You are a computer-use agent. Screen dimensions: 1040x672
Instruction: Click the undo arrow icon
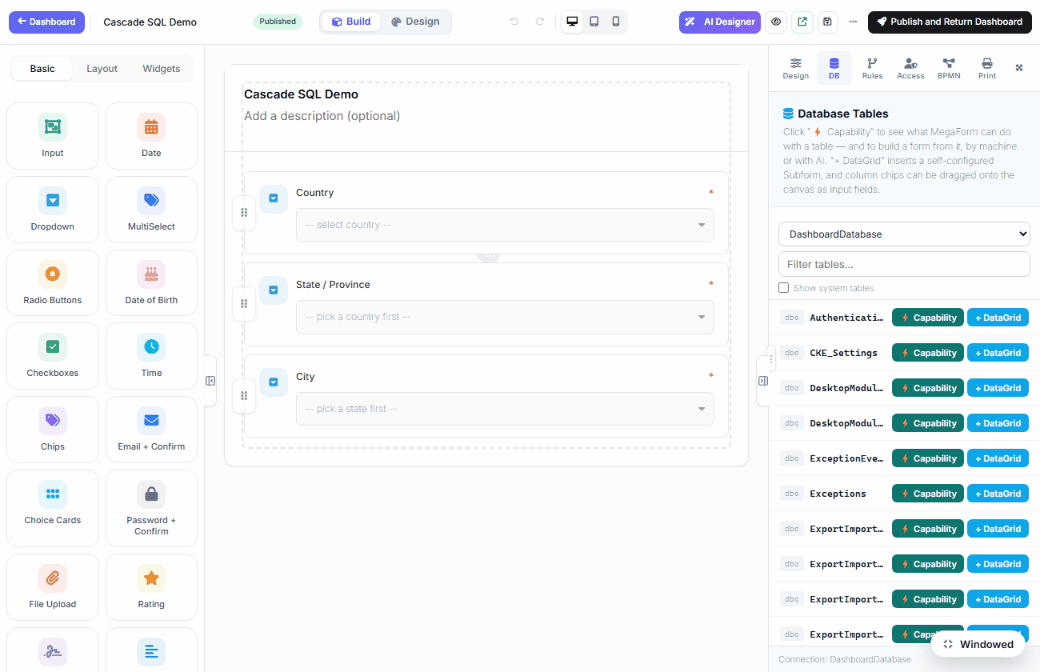514,22
